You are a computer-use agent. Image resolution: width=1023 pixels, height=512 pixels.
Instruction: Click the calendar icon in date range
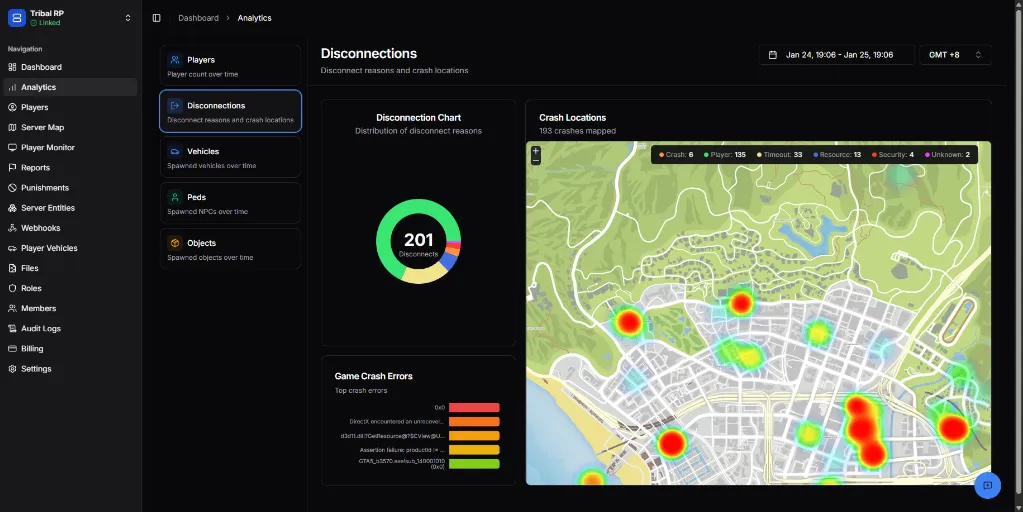point(772,55)
